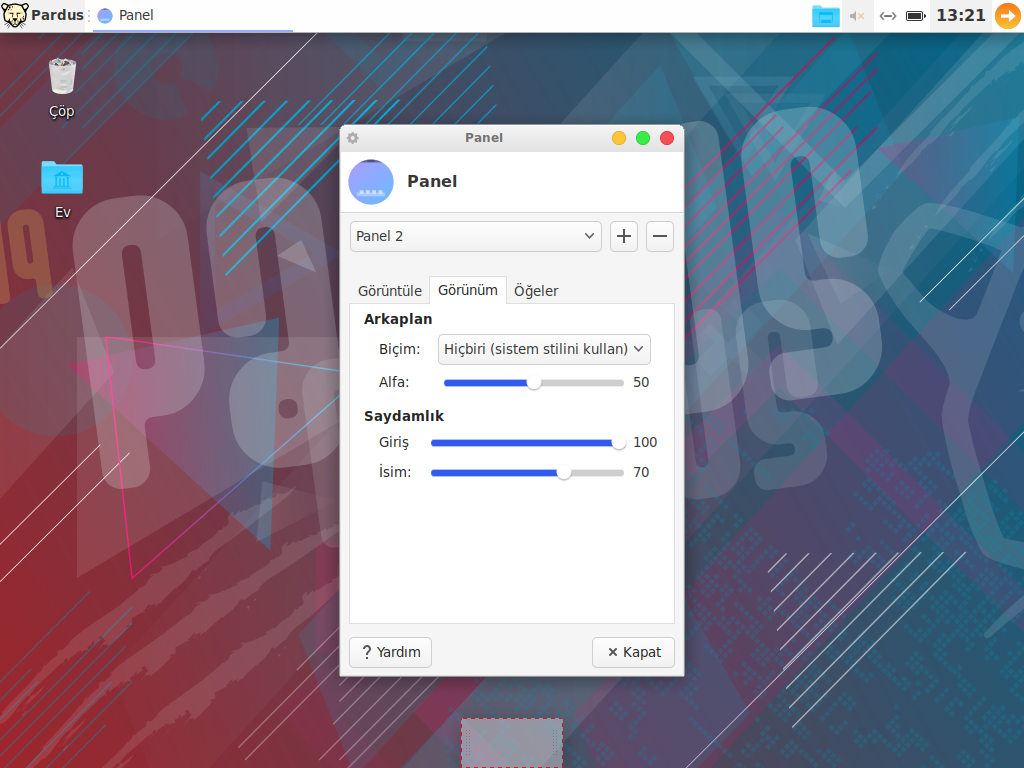The width and height of the screenshot is (1024, 768).
Task: Close the Panel dialog with red button
Action: [667, 138]
